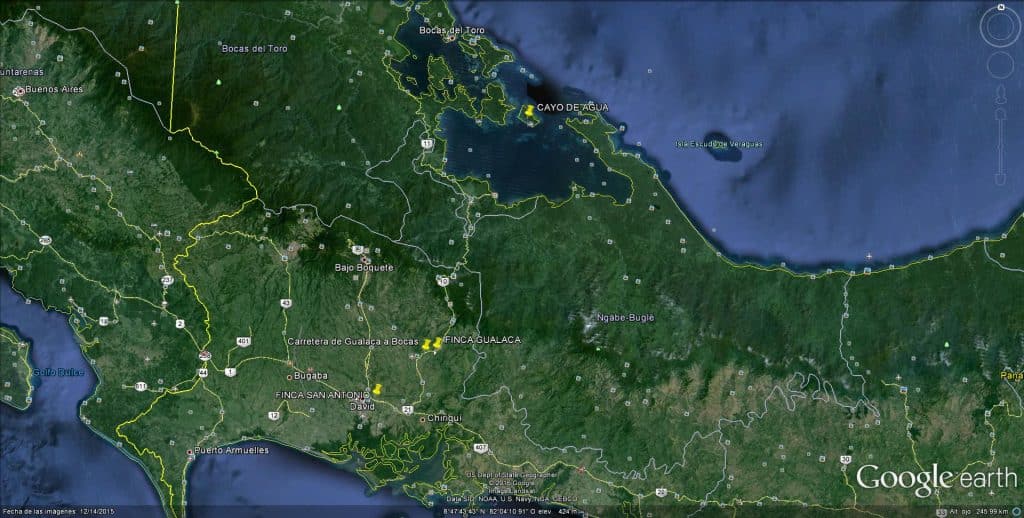Click the route 10 road shield
The image size is (1024, 518).
(x=444, y=281)
